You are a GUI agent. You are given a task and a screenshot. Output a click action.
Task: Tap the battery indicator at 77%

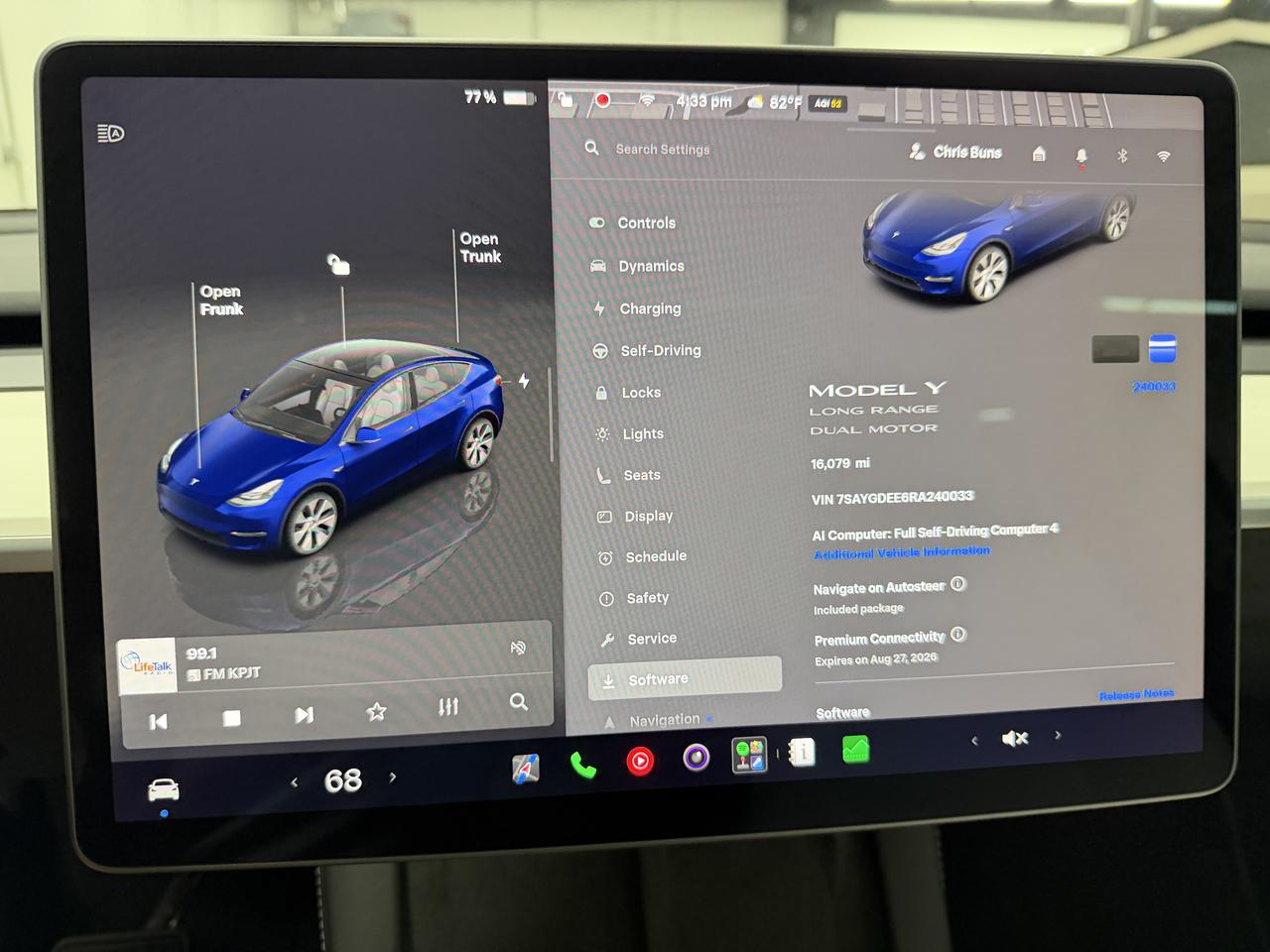coord(500,97)
